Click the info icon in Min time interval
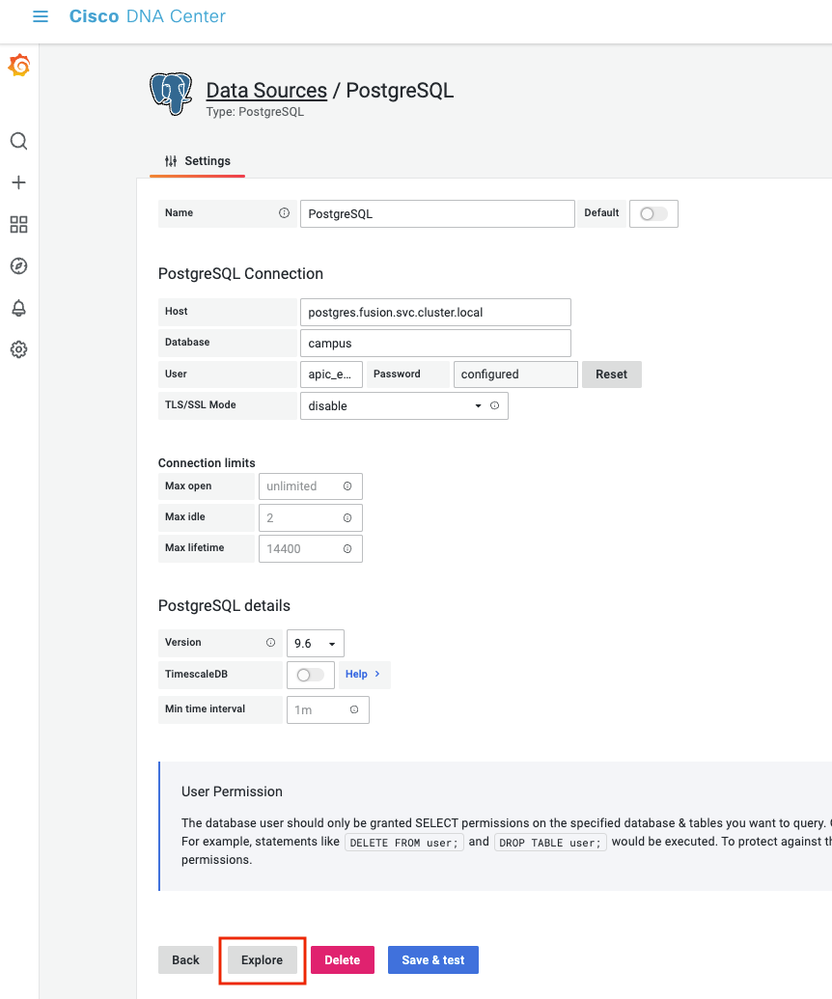The image size is (832, 999). (x=354, y=709)
